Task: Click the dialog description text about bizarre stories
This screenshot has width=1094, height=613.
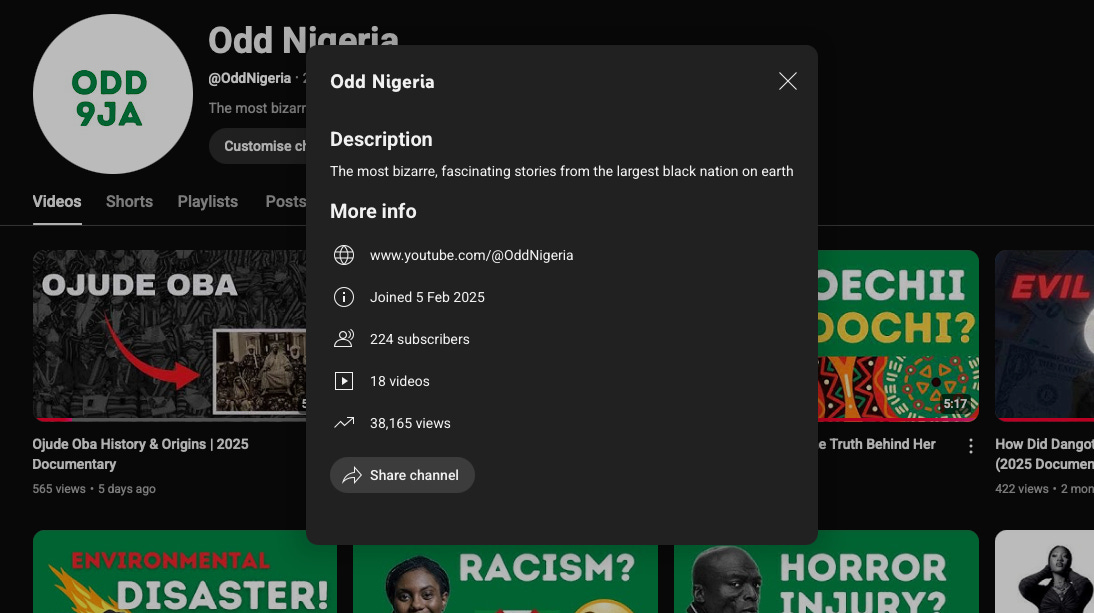Action: click(562, 171)
